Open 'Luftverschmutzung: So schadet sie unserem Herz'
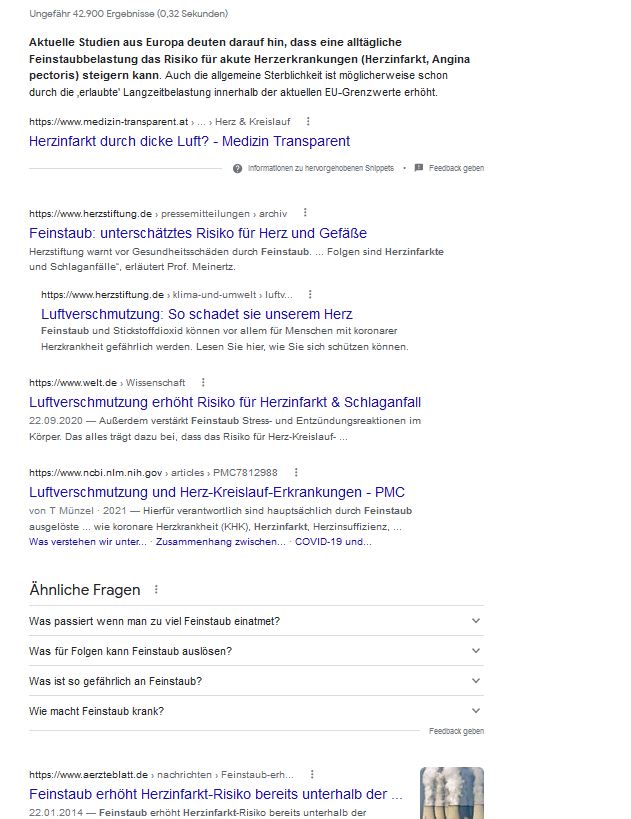The height and width of the screenshot is (819, 631). click(196, 314)
